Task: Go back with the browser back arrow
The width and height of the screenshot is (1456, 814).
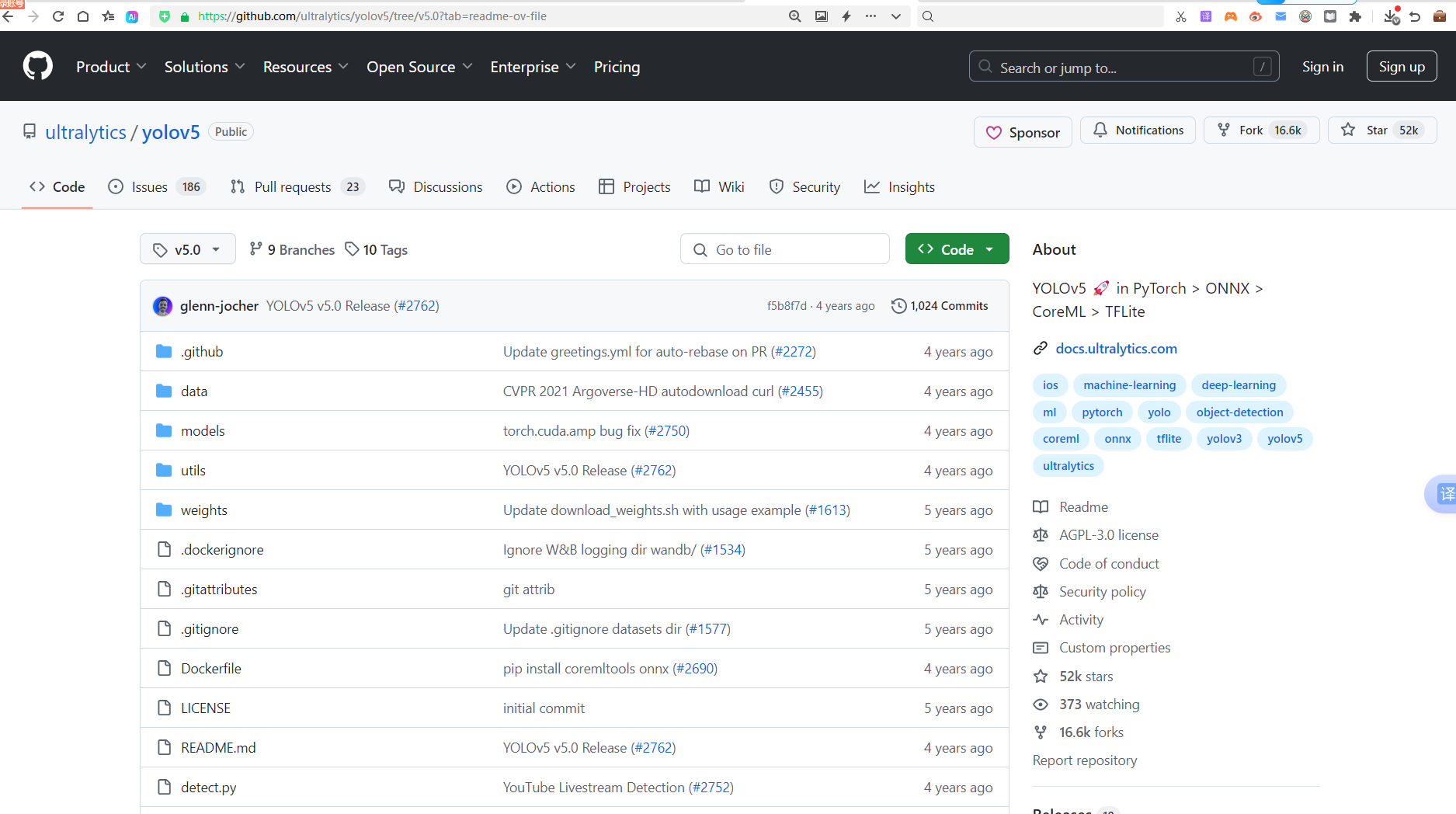Action: pyautogui.click(x=9, y=16)
